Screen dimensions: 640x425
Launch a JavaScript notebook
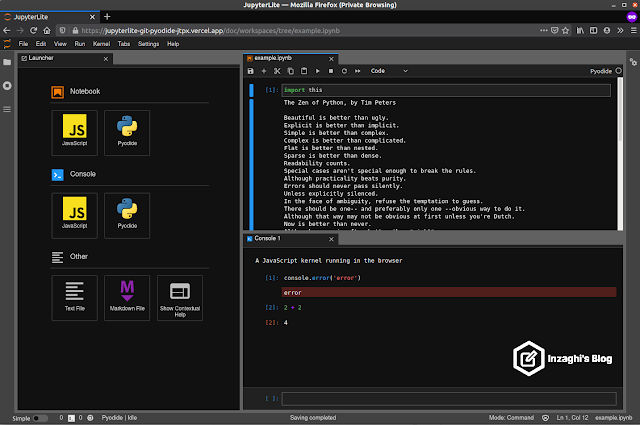(75, 133)
